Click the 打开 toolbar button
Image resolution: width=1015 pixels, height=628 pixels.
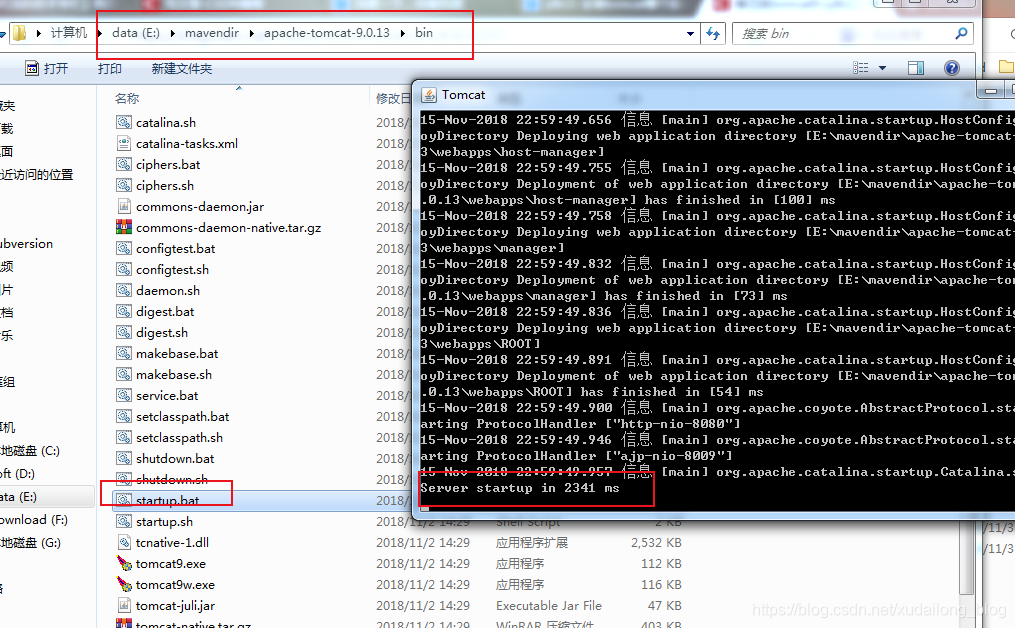(x=47, y=68)
